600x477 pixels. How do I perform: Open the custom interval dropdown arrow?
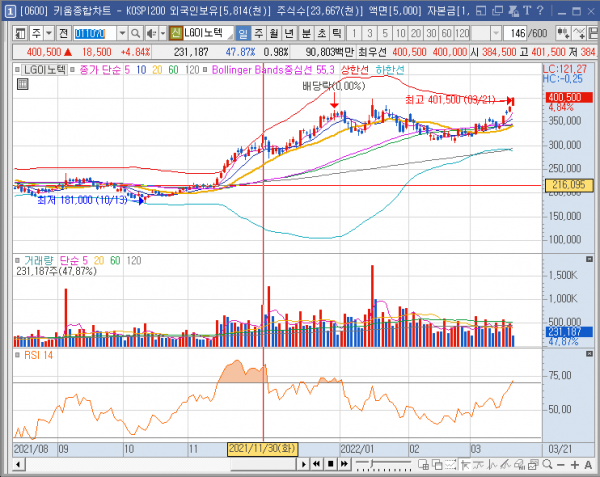click(x=496, y=34)
